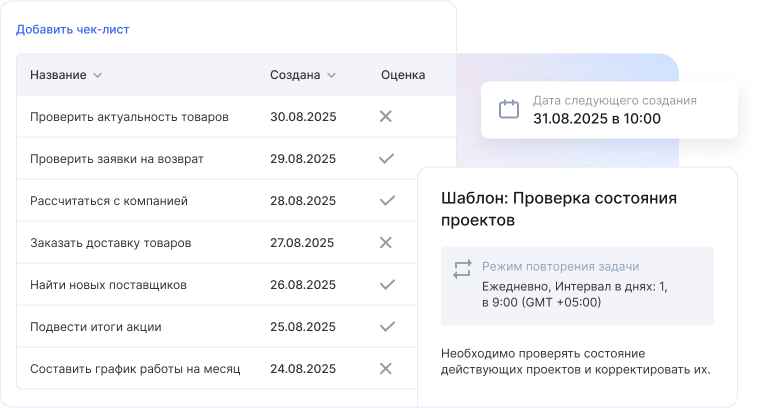Viewport: 761px width, 408px height.
Task: Click the check mark for 'Рассчитаться с компанией'
Action: pyautogui.click(x=386, y=201)
